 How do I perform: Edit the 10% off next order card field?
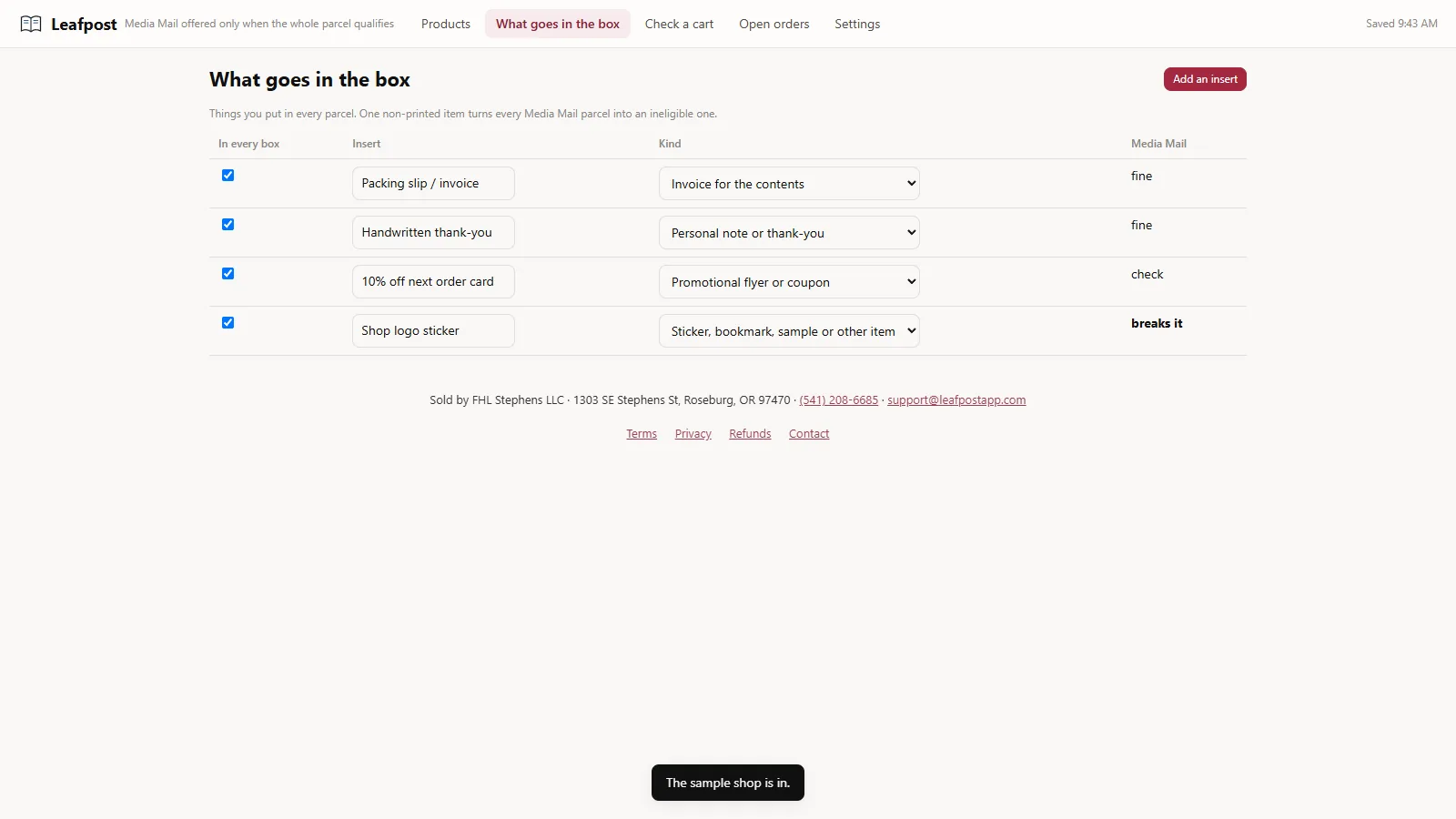click(x=433, y=281)
